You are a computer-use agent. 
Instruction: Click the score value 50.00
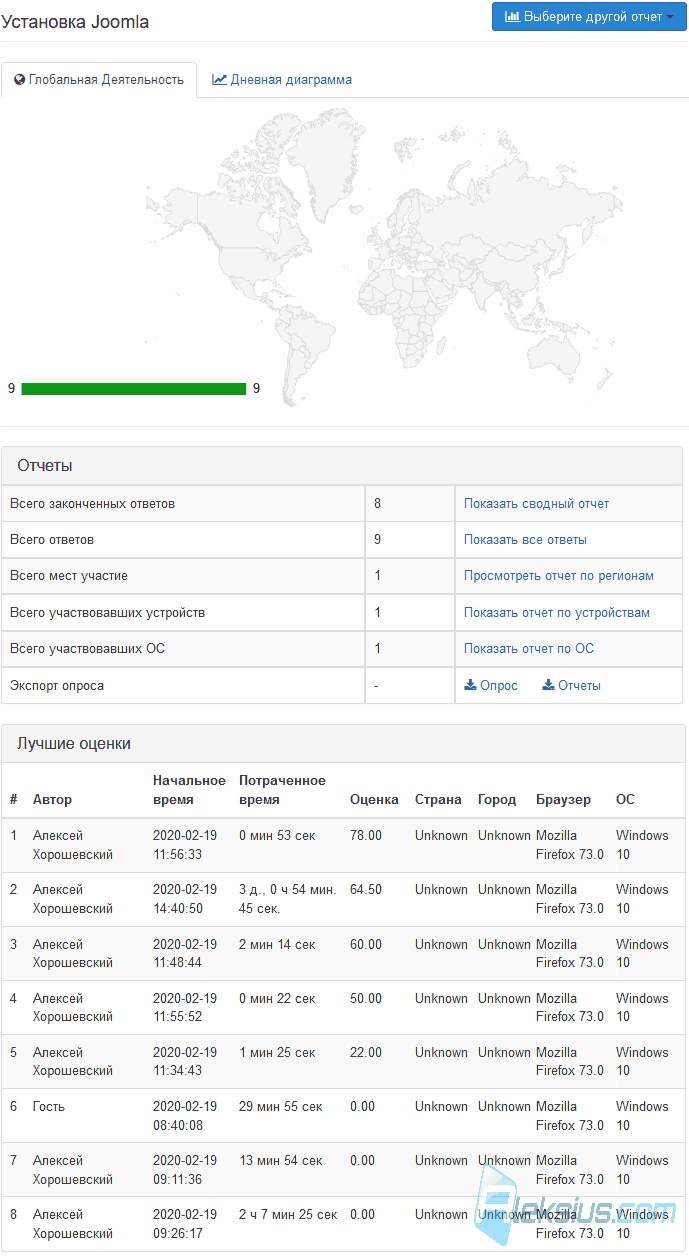coord(366,998)
